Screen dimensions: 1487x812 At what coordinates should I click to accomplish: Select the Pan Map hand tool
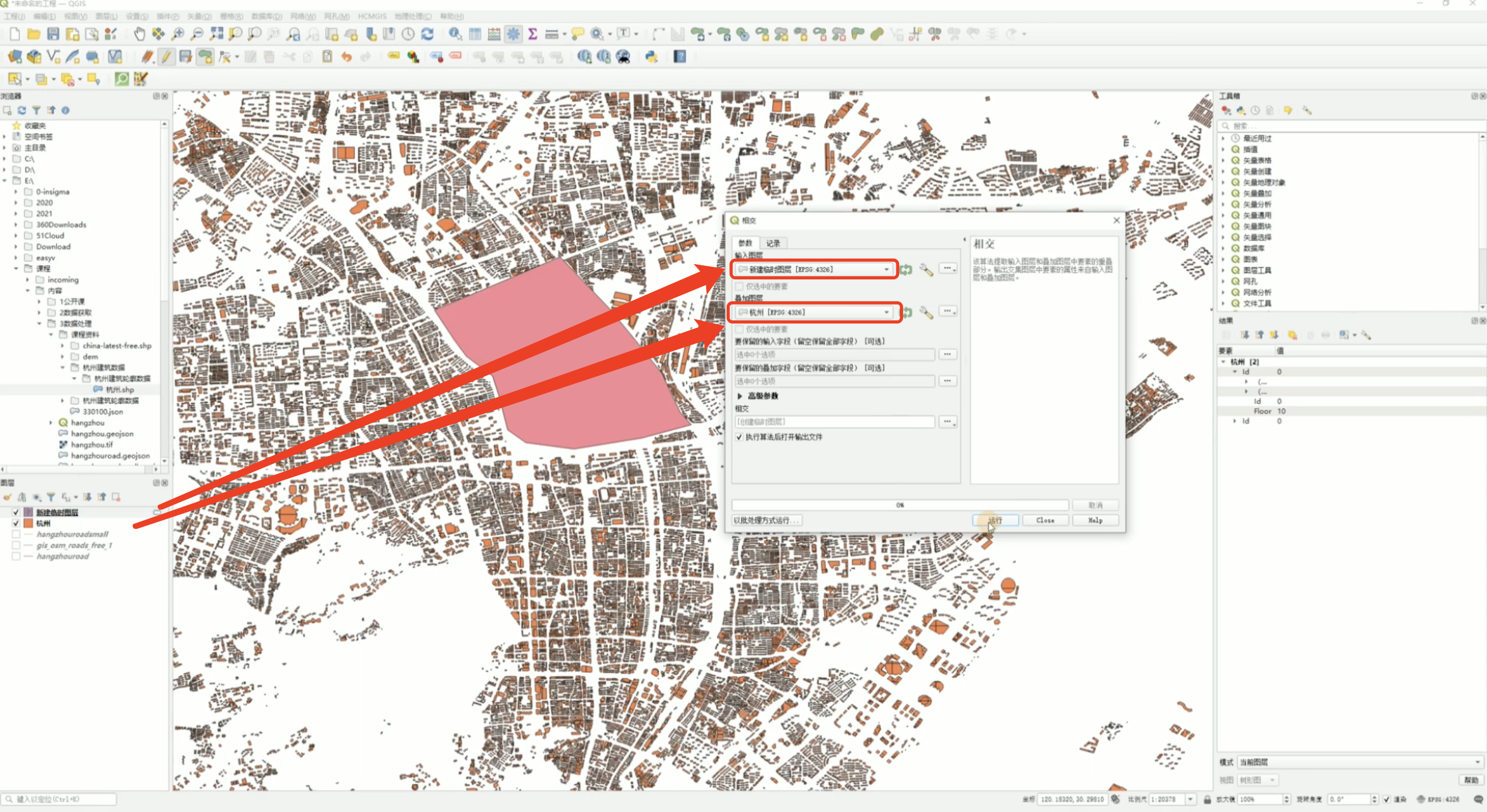point(139,34)
